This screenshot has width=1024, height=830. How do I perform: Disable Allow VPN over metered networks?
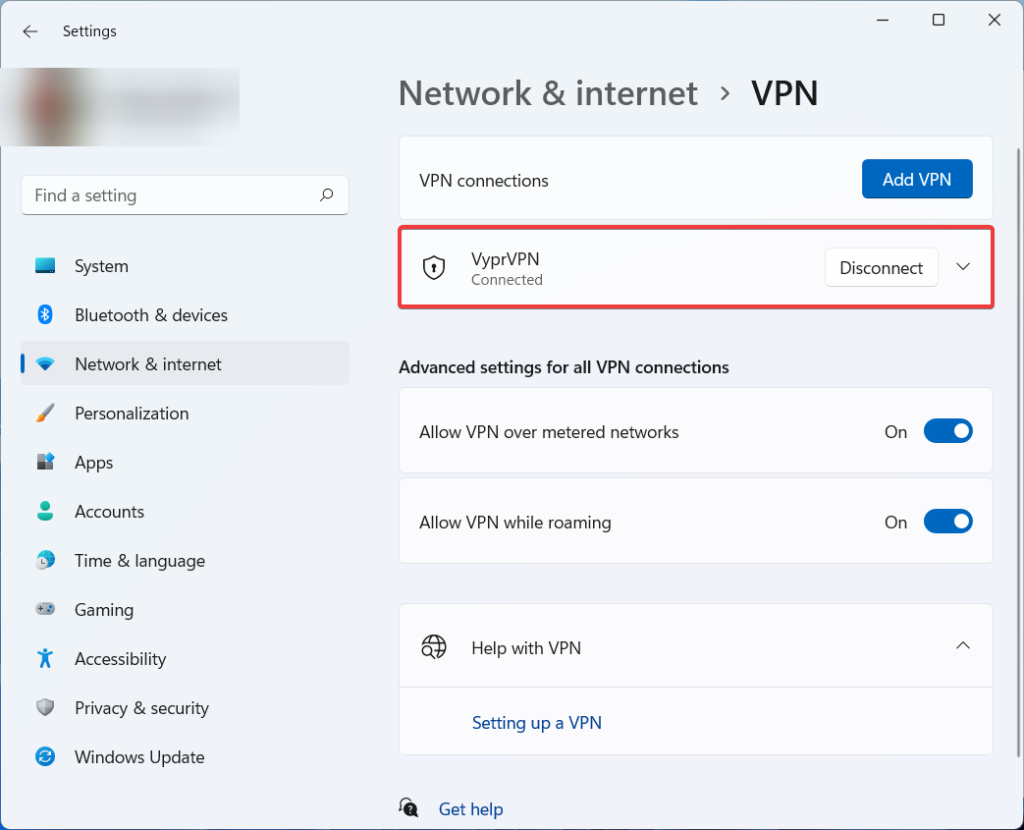(947, 431)
